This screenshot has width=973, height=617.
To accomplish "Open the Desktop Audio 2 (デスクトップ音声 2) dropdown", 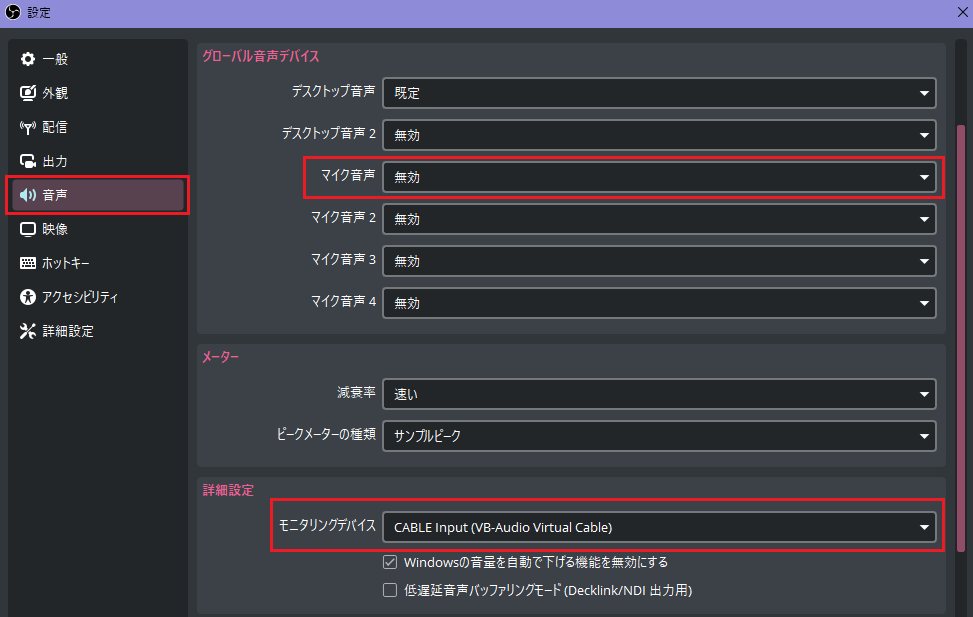I will [x=658, y=135].
